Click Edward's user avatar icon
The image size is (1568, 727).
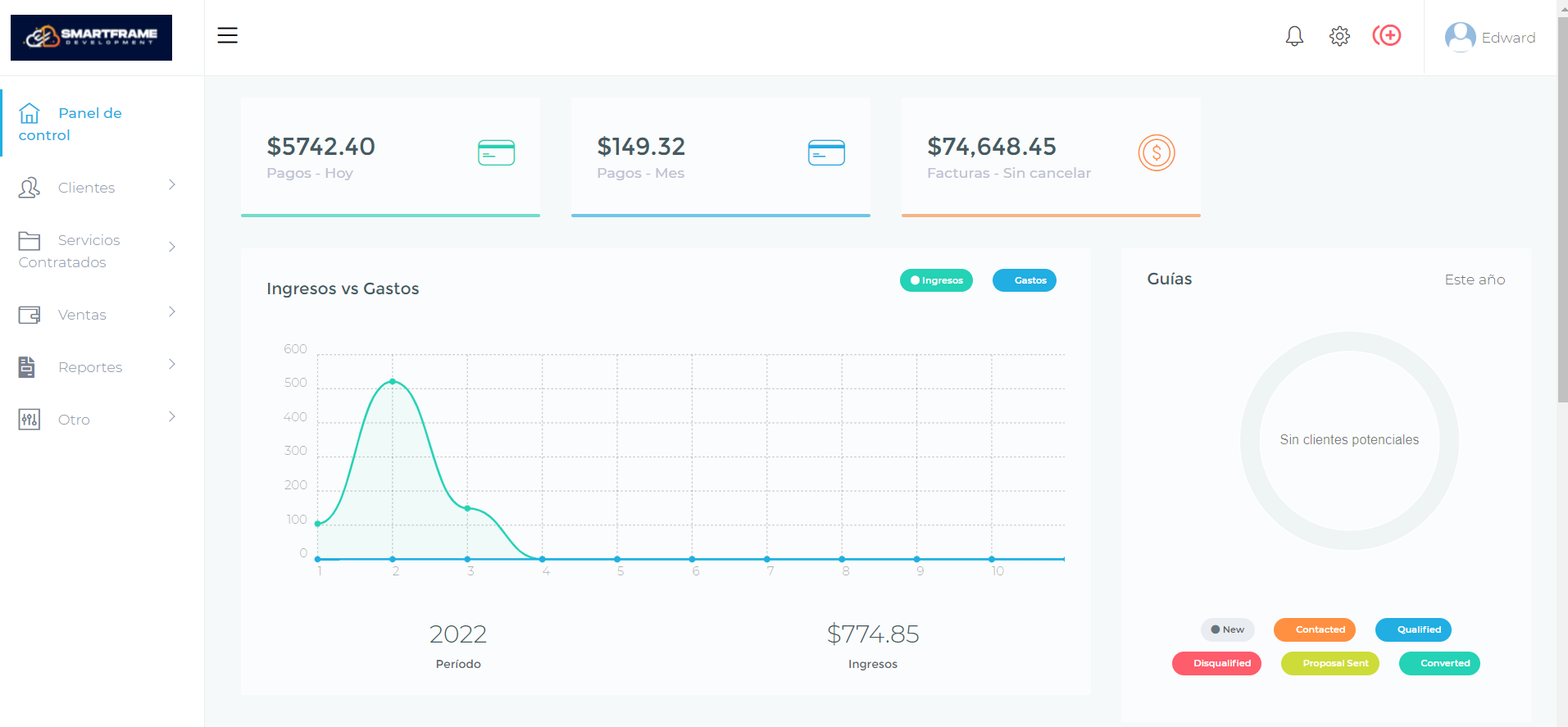coord(1460,37)
